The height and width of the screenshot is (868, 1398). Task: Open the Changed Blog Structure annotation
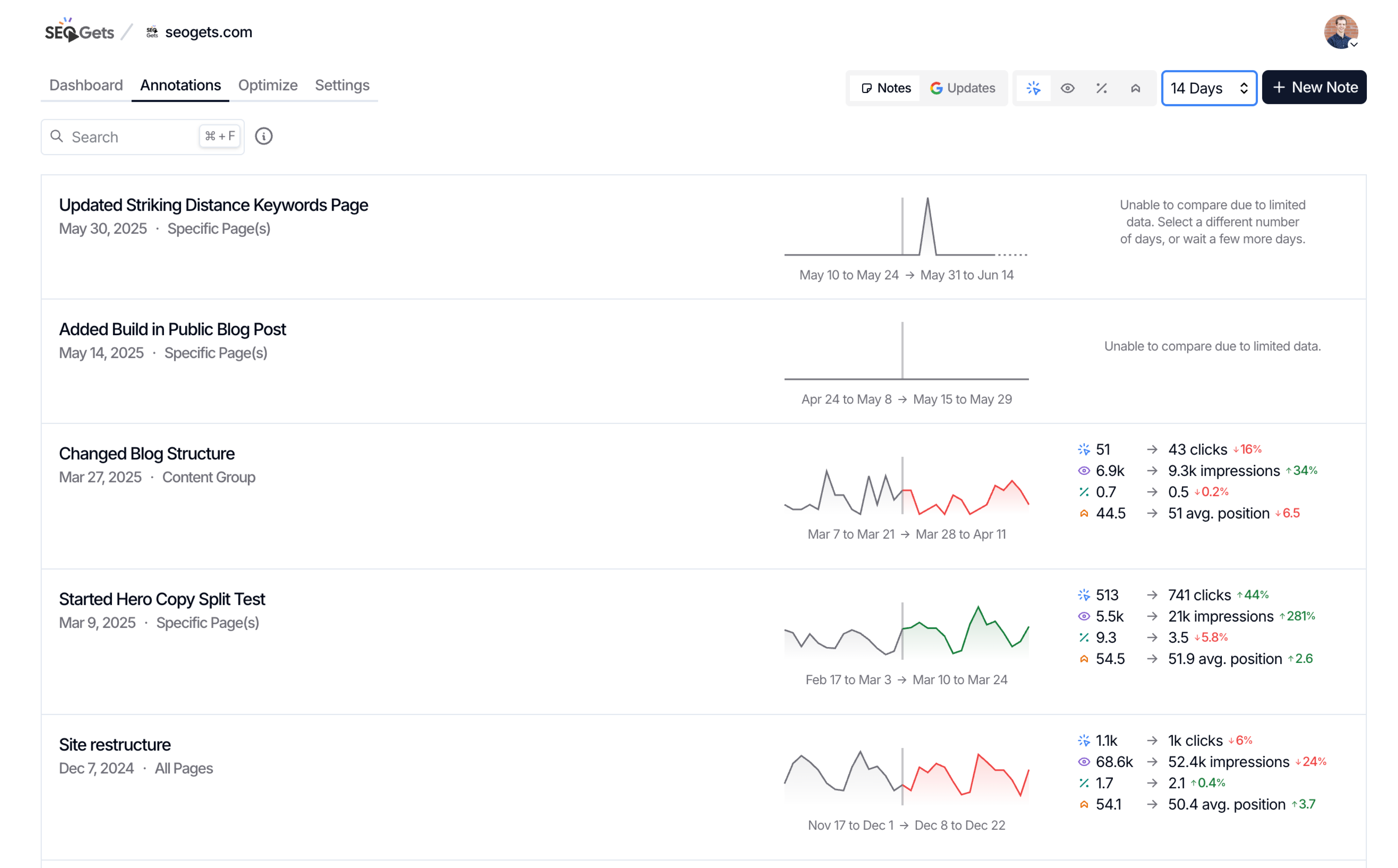pos(147,454)
